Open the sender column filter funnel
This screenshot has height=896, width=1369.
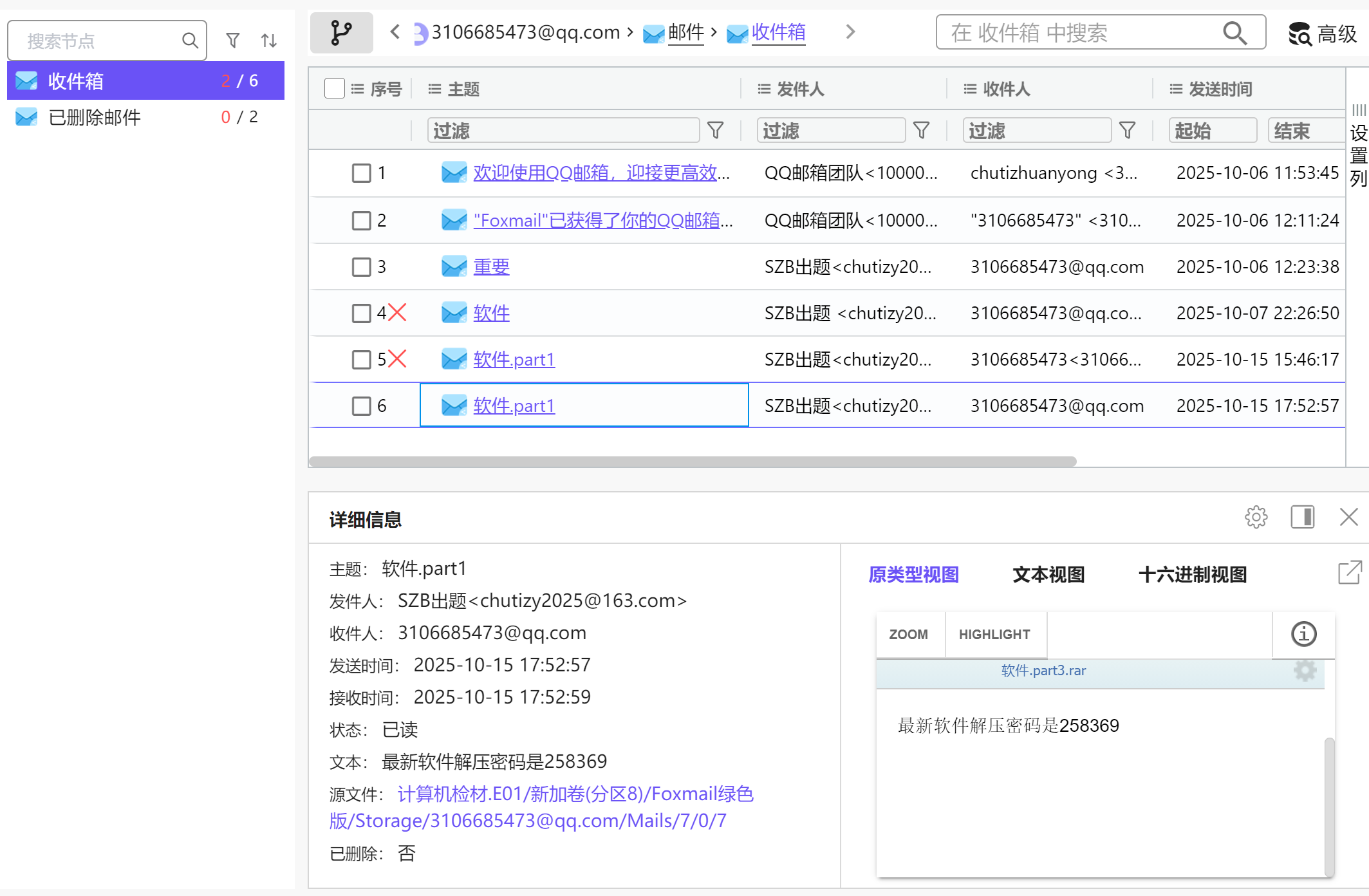click(x=921, y=131)
